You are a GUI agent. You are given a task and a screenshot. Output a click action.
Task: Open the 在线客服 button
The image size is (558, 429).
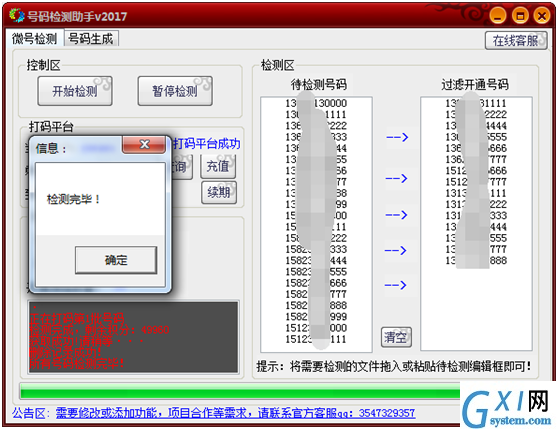click(x=516, y=41)
